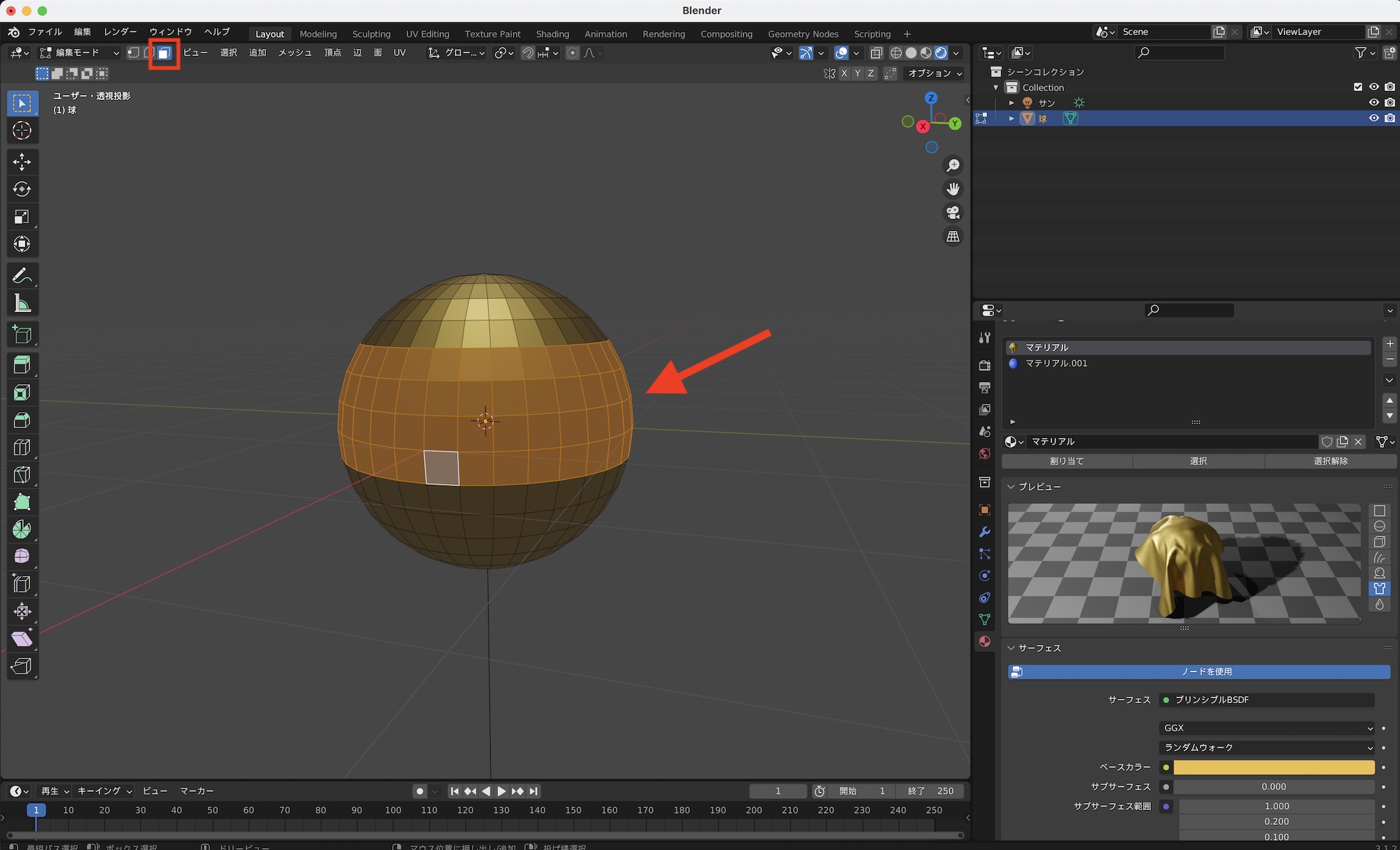Open the メッシュ menu

(295, 52)
